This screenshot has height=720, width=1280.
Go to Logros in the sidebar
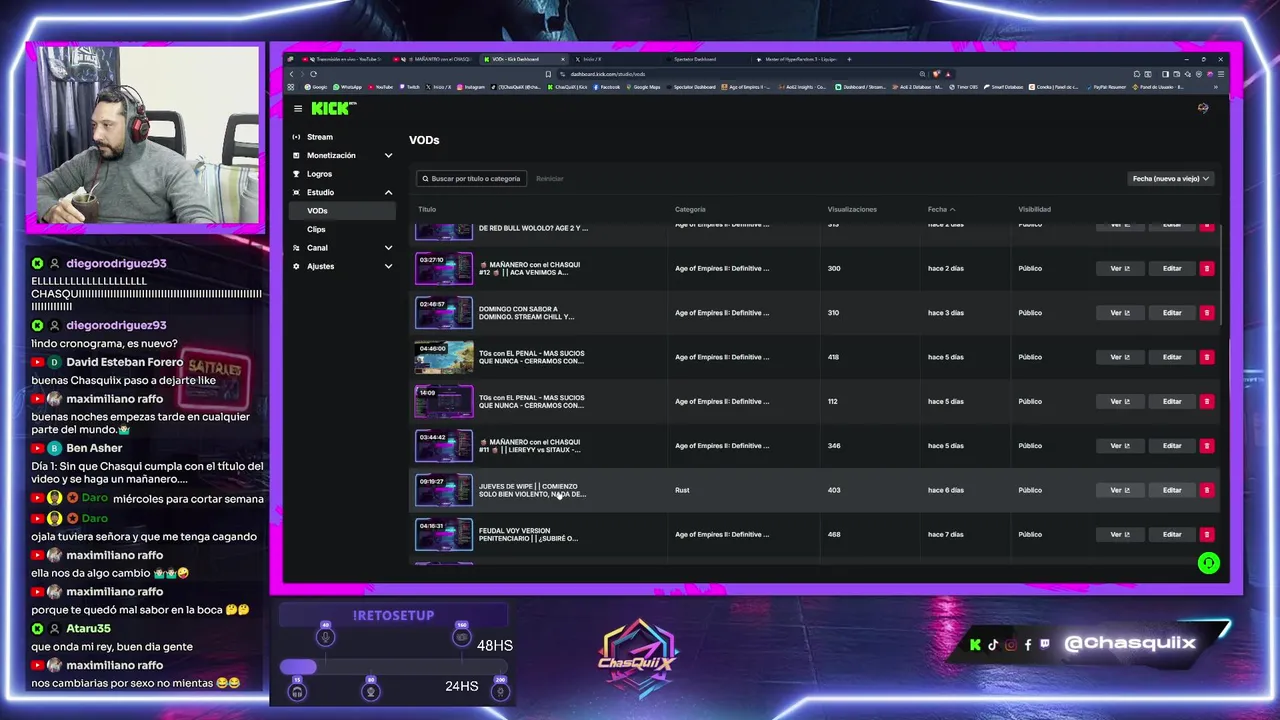pos(319,174)
